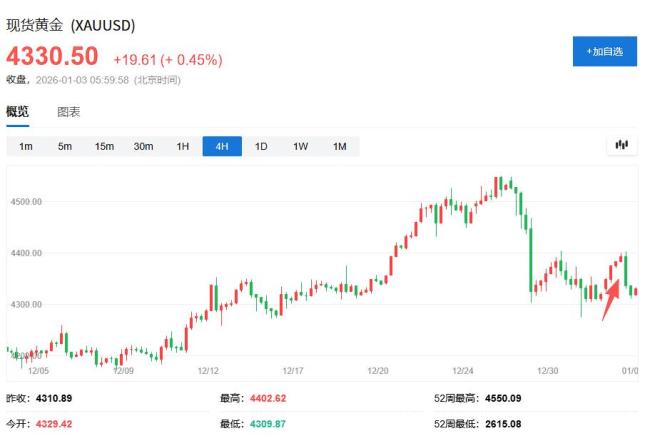650x436 pixels.
Task: Select the 1m timeframe
Action: [x=26, y=147]
